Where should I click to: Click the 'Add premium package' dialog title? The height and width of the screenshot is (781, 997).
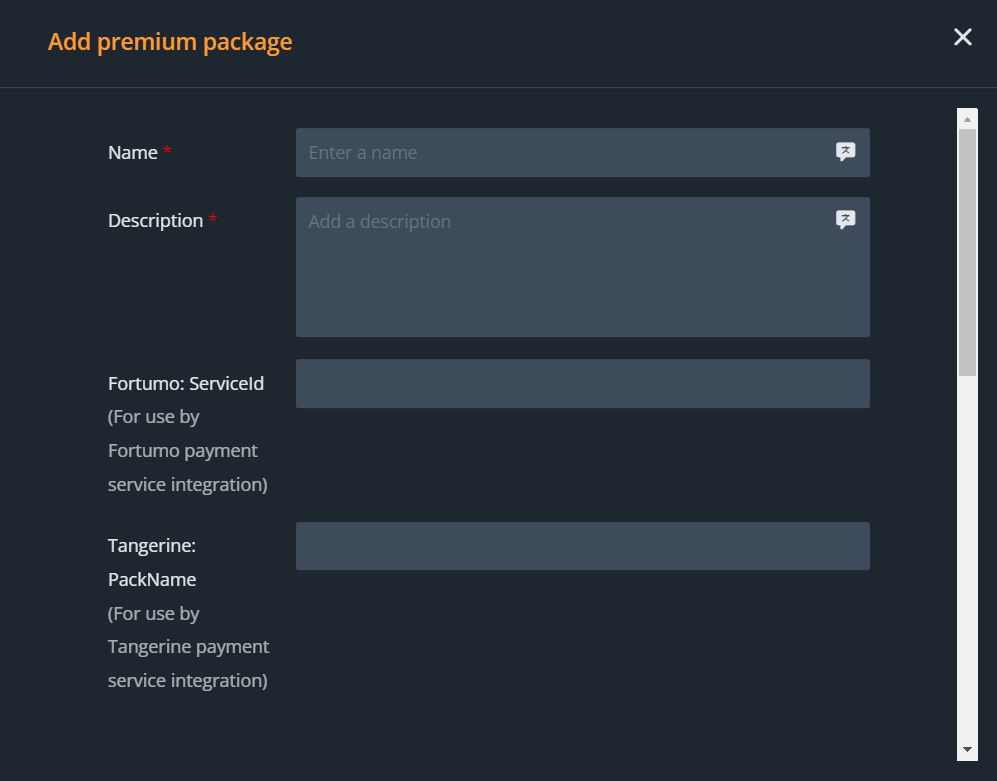[x=170, y=42]
